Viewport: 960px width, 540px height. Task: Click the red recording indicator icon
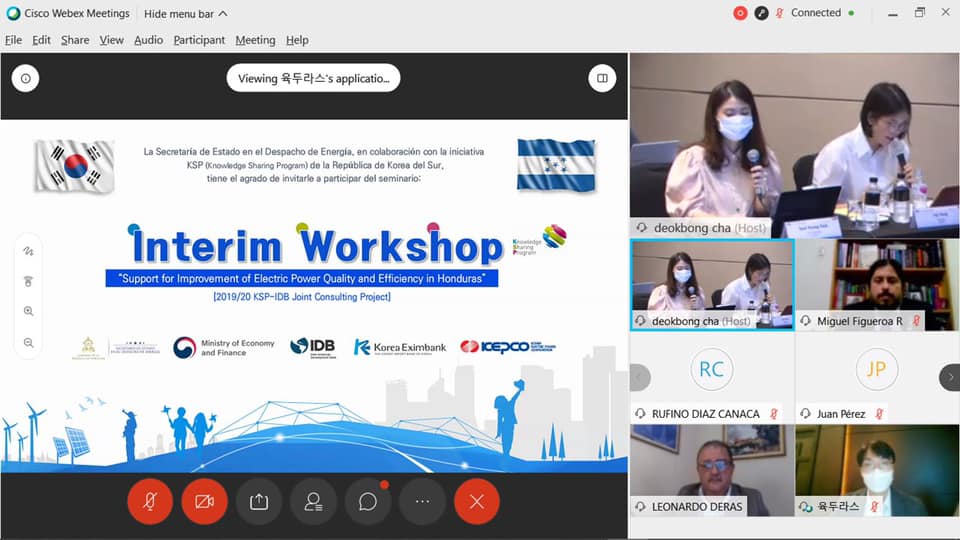pyautogui.click(x=740, y=13)
